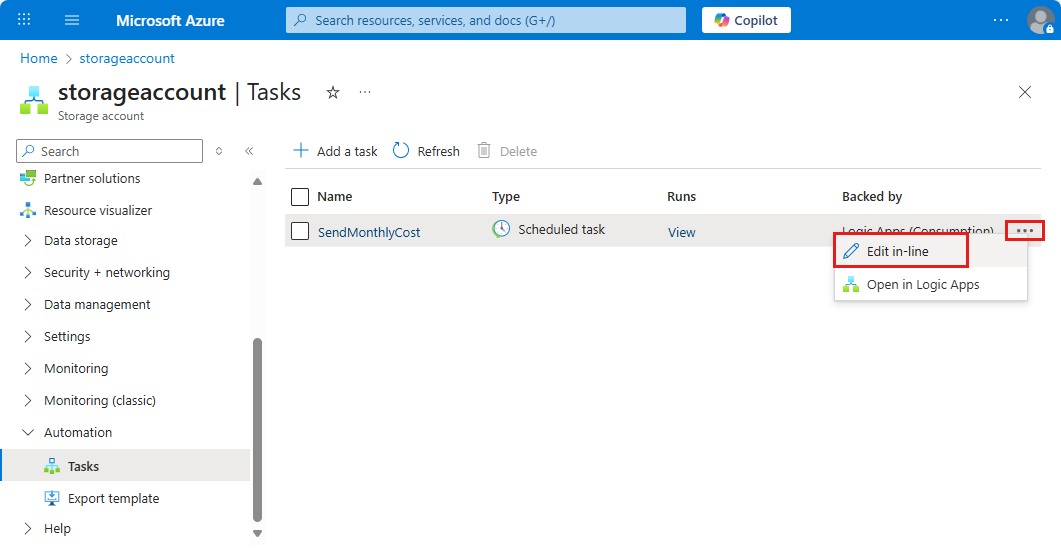Open the ellipsis menu for SendMonthlyCost row
The image size is (1061, 548).
pos(1024,231)
